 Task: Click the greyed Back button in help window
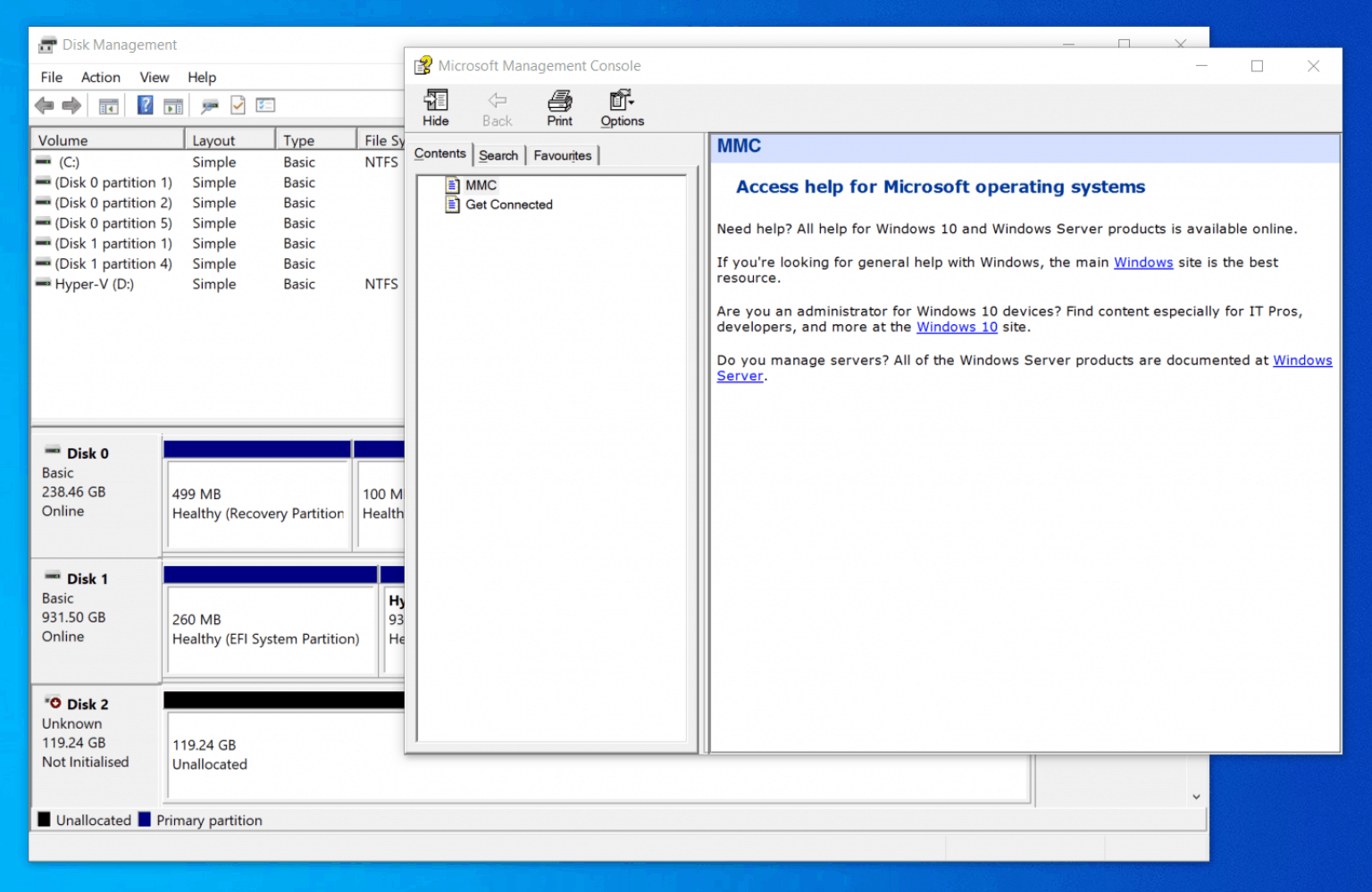[498, 108]
